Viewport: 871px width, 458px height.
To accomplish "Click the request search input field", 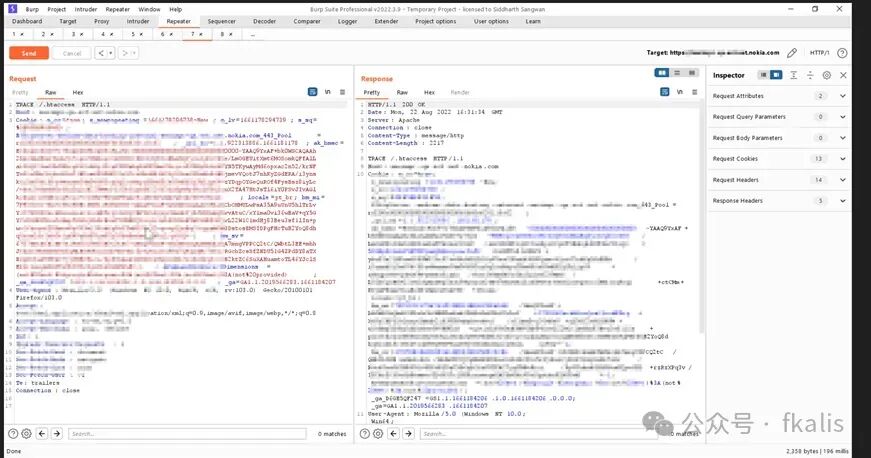I will tap(187, 434).
